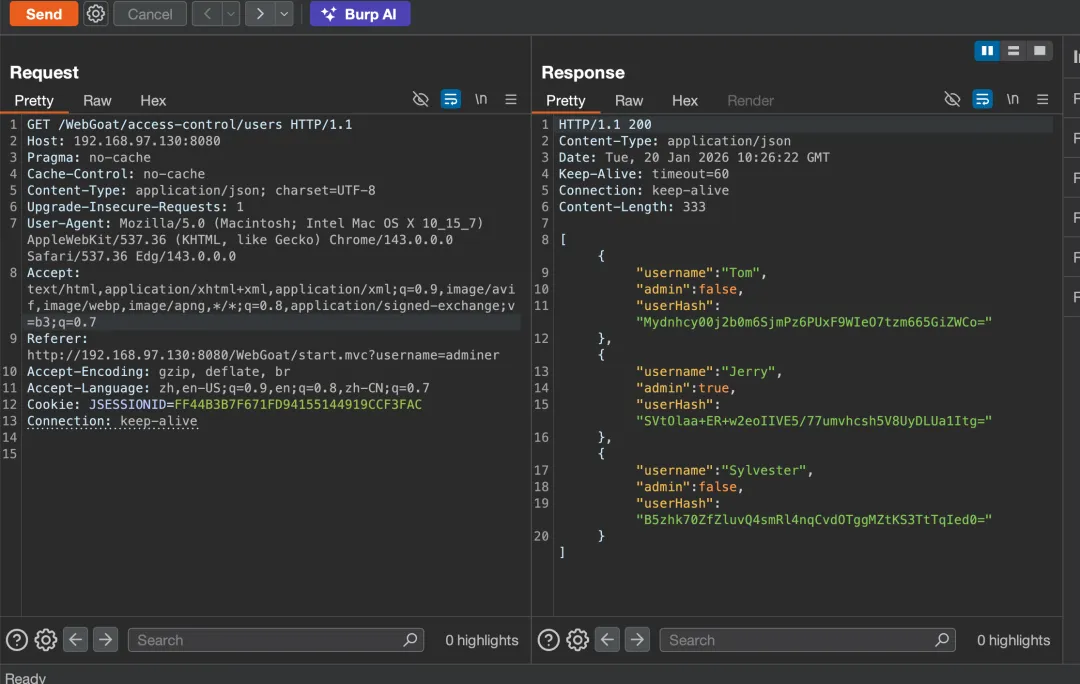Go back to previous request in history
This screenshot has width=1080, height=684.
pos(207,14)
